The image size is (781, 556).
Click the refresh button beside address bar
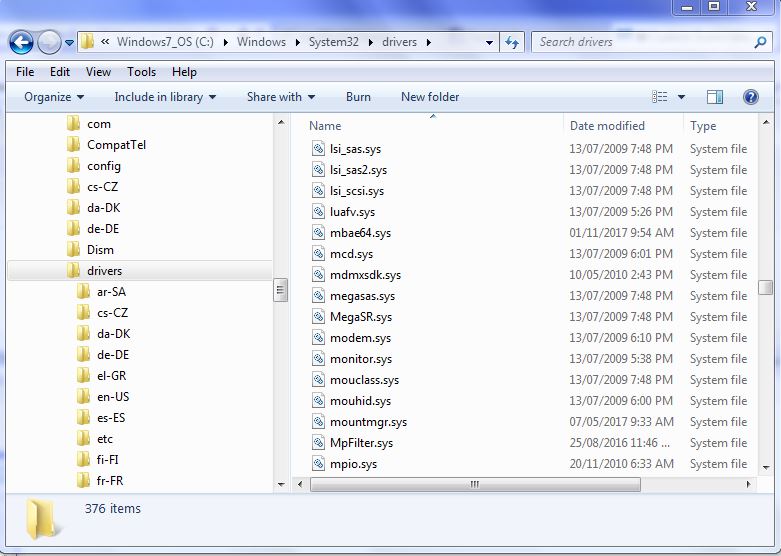pyautogui.click(x=512, y=42)
